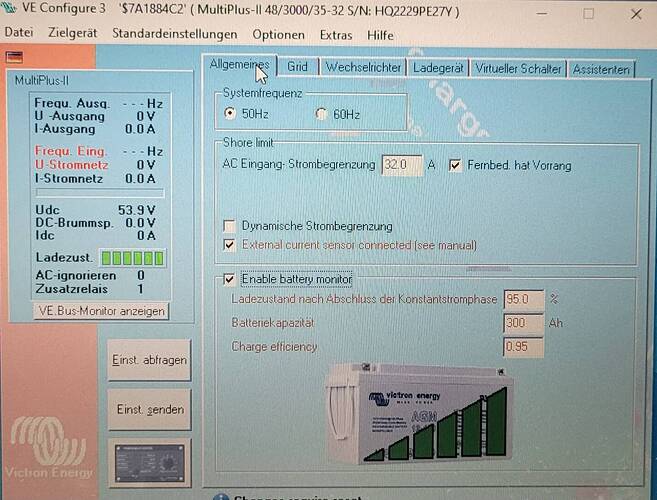Click the Victron AGM battery image

pos(418,413)
